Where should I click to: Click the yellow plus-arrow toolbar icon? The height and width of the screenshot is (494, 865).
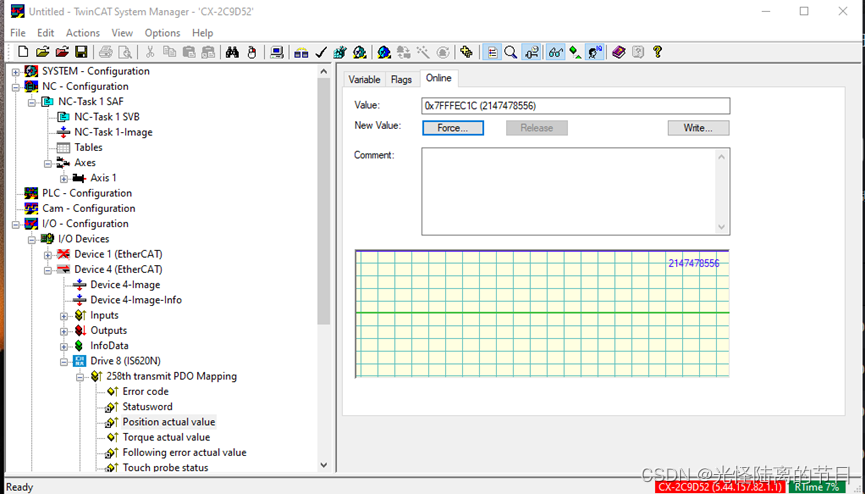click(x=466, y=52)
